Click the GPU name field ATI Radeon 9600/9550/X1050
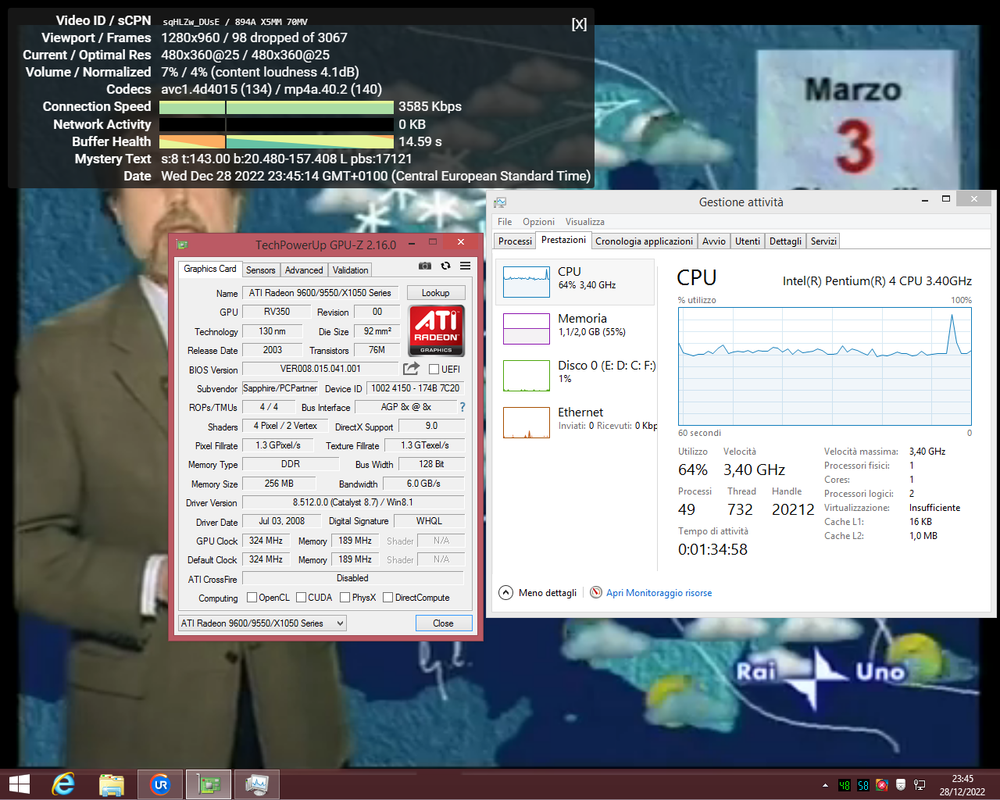Viewport: 1000px width, 800px height. click(321, 293)
